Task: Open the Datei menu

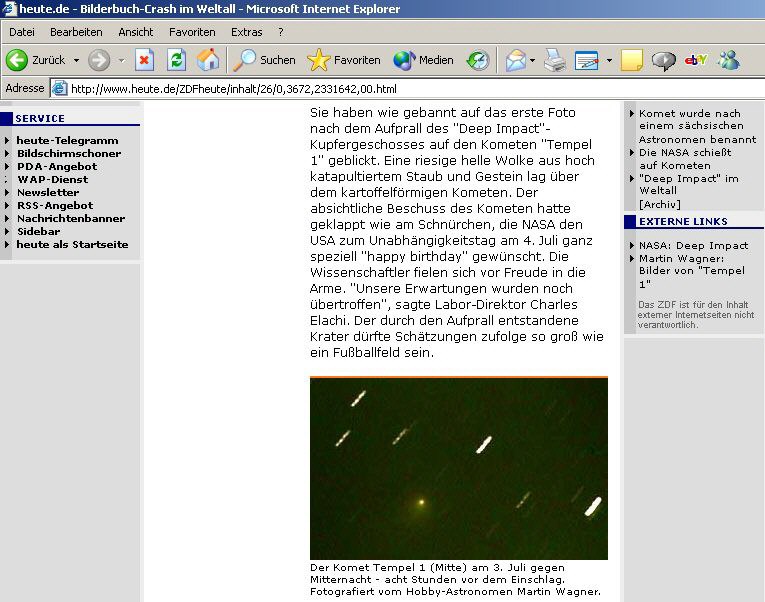Action: pos(22,32)
